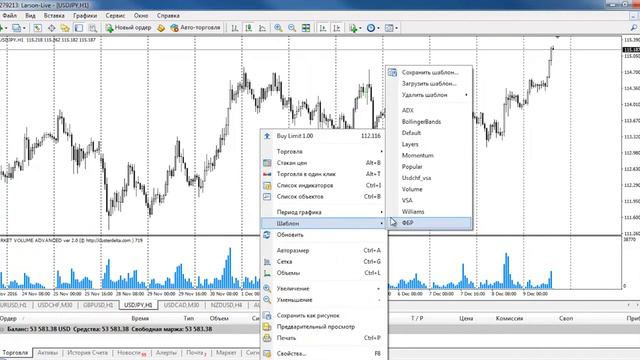Sort by the Время column header
This screenshot has width=640, height=360.
point(140,318)
